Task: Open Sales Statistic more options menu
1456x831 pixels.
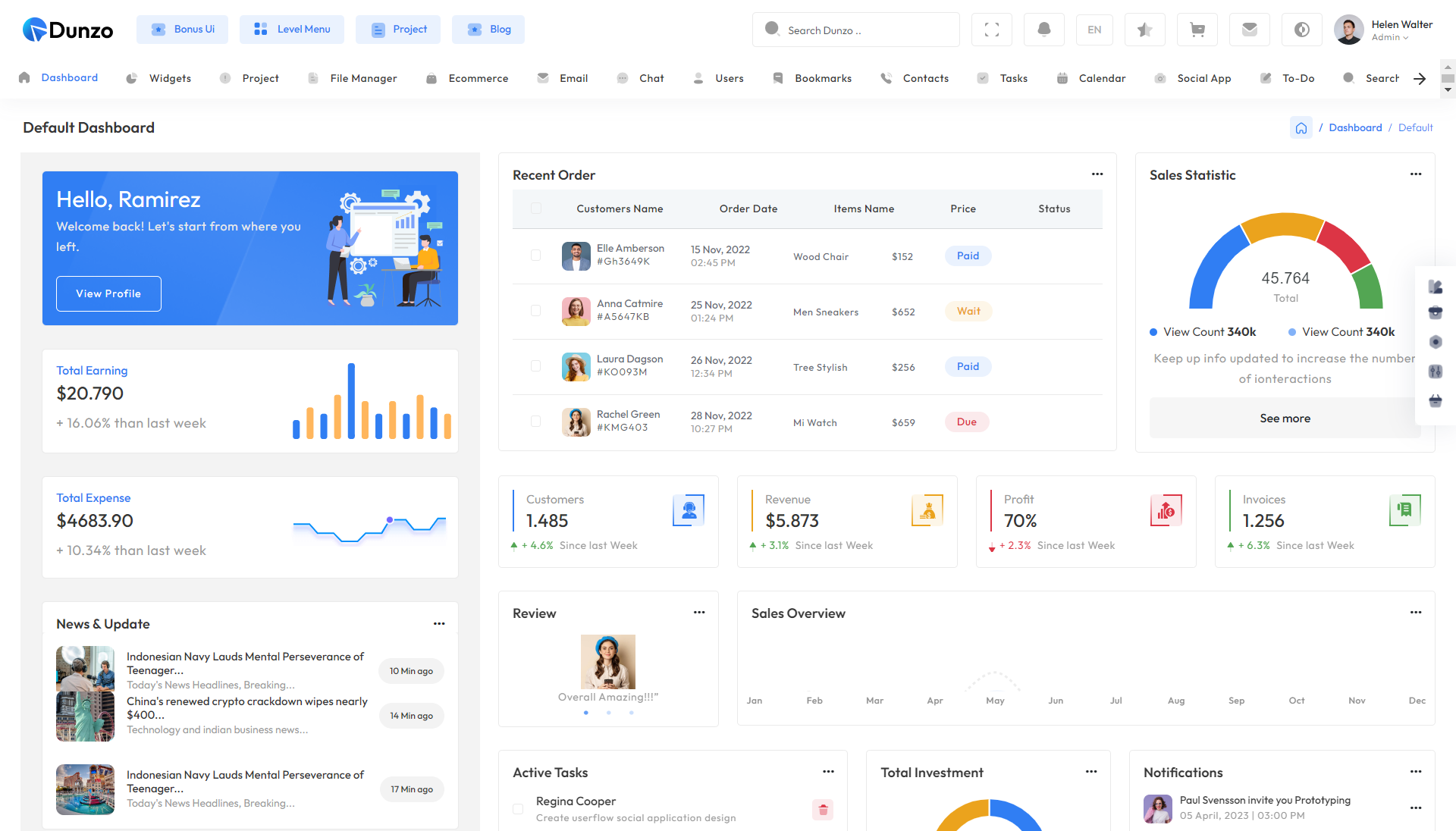Action: click(1415, 174)
